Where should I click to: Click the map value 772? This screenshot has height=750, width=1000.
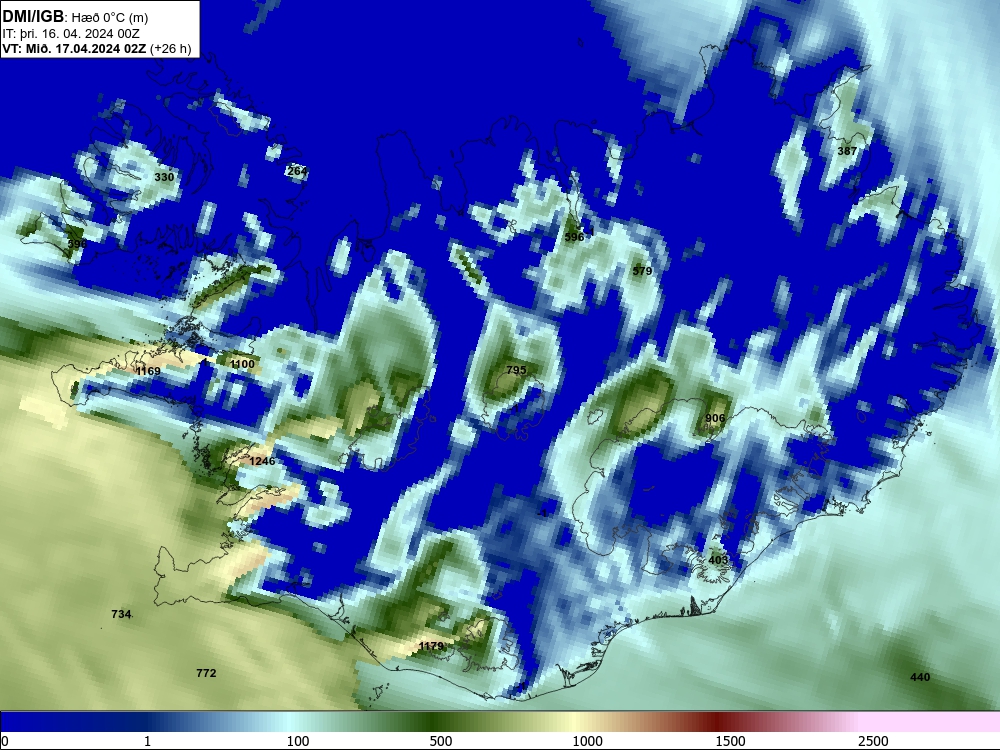point(206,673)
